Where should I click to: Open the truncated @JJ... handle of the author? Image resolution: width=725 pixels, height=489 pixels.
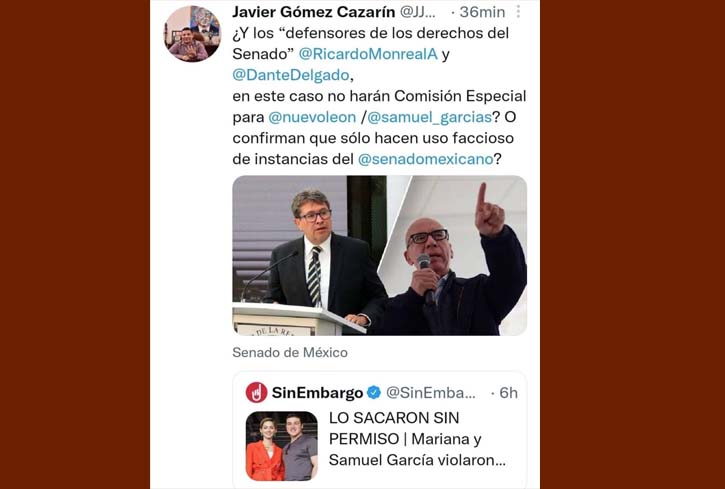coord(418,12)
